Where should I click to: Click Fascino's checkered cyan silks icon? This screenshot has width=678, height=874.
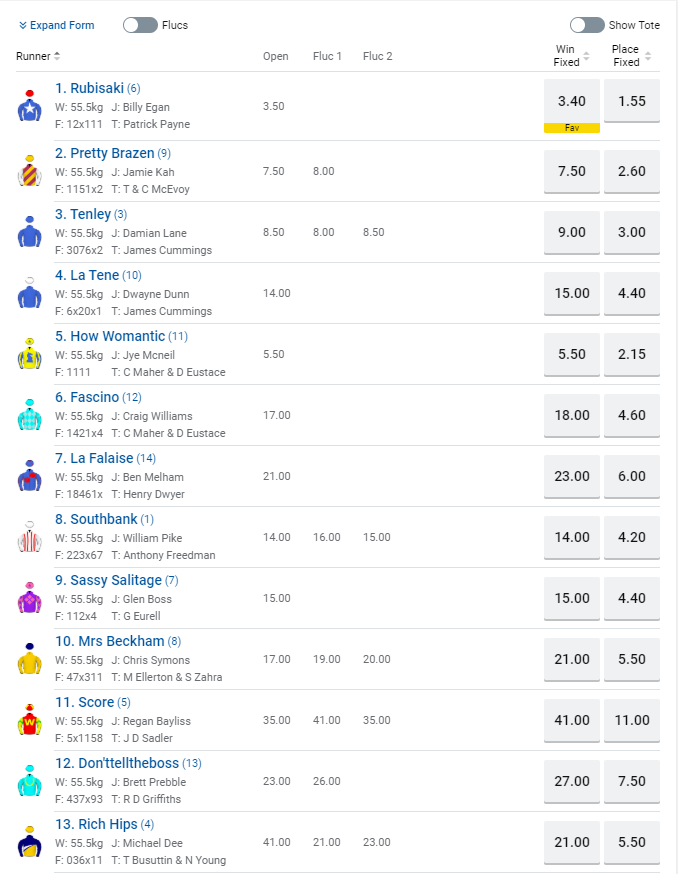(29, 415)
